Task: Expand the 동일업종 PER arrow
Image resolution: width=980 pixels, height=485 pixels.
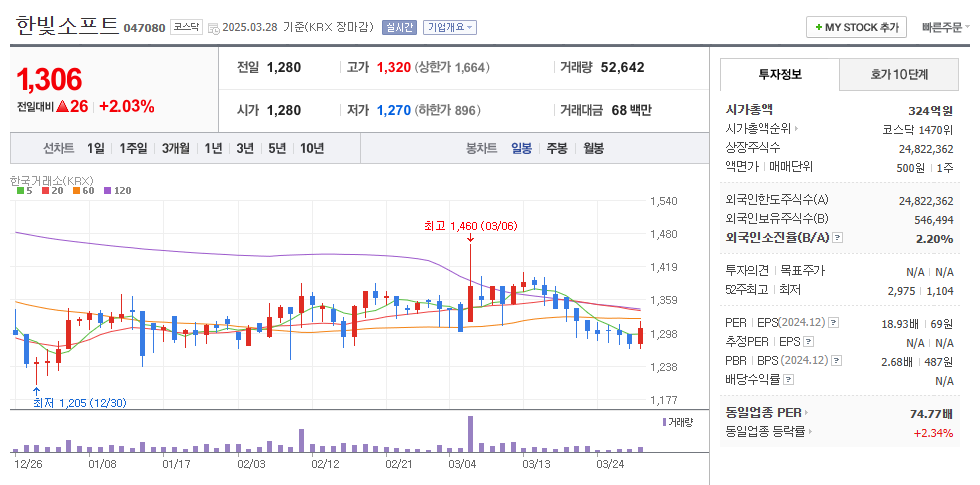Action: (x=806, y=412)
